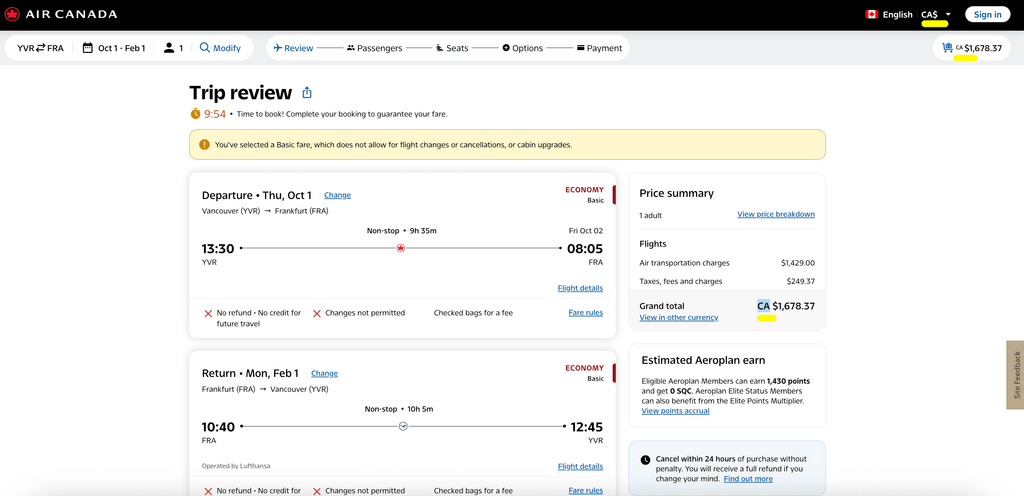
Task: Go to the Passengers step
Action: tap(374, 48)
